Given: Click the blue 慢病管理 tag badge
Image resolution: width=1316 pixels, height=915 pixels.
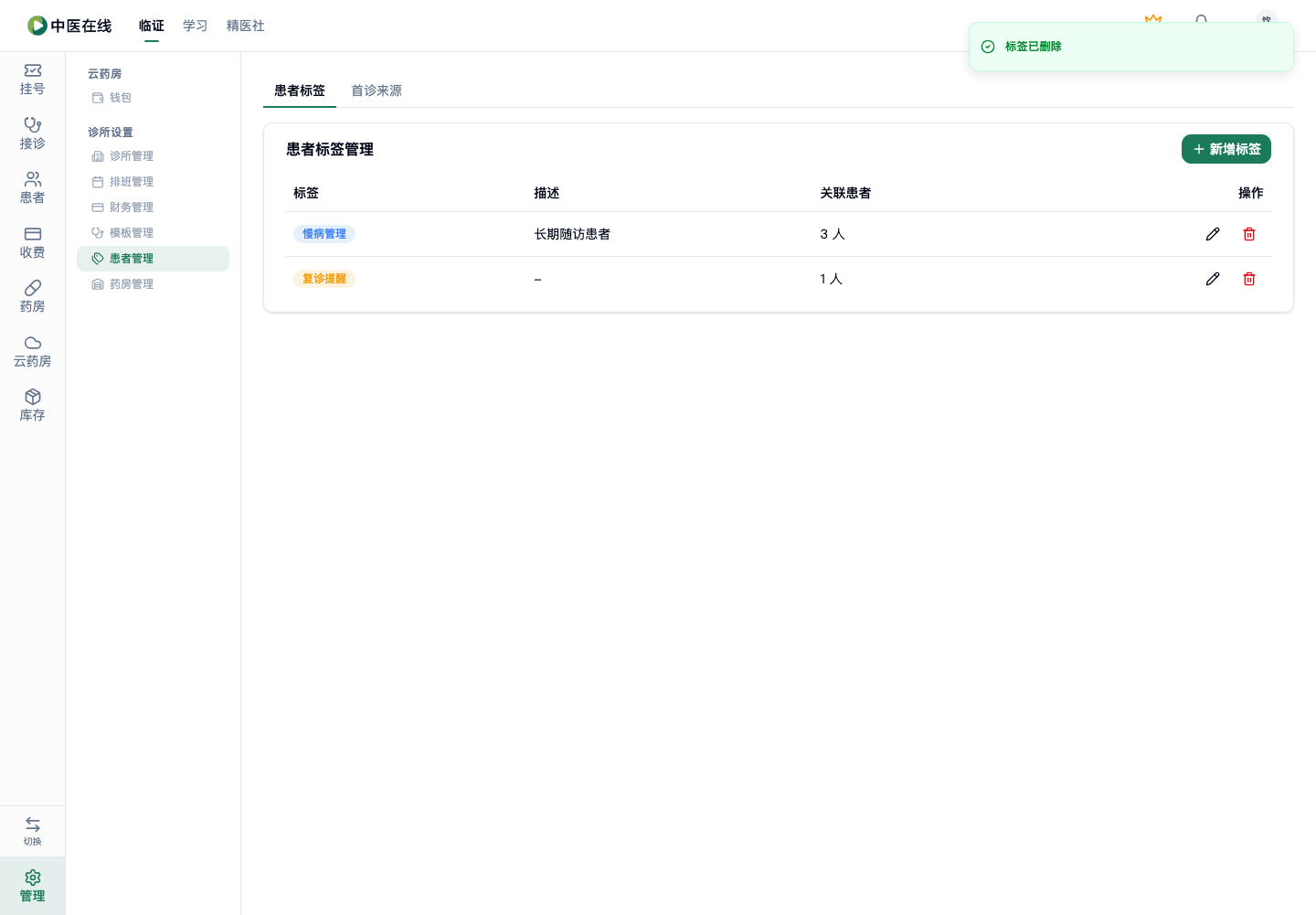Looking at the screenshot, I should tap(324, 234).
